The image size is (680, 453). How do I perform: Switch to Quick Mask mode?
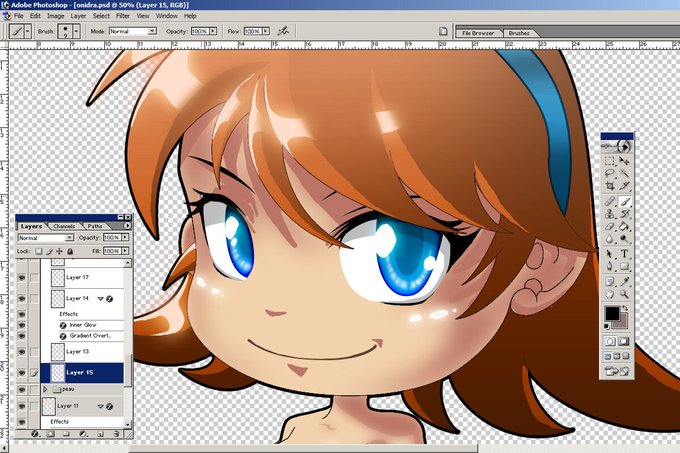tap(624, 342)
